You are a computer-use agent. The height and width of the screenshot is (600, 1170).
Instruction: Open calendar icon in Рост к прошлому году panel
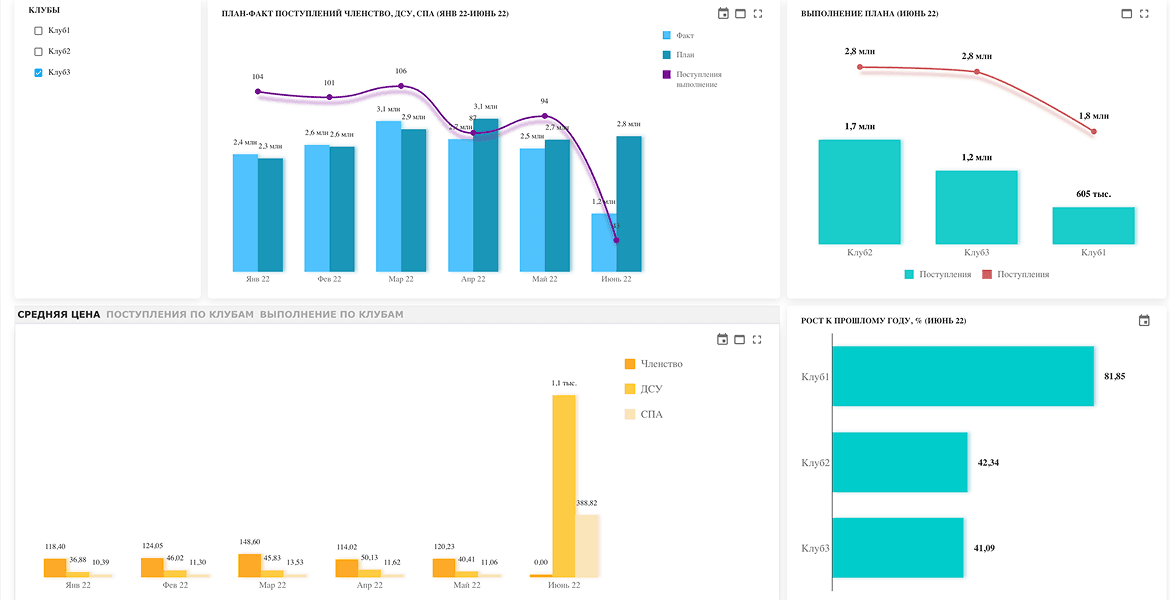point(1144,321)
